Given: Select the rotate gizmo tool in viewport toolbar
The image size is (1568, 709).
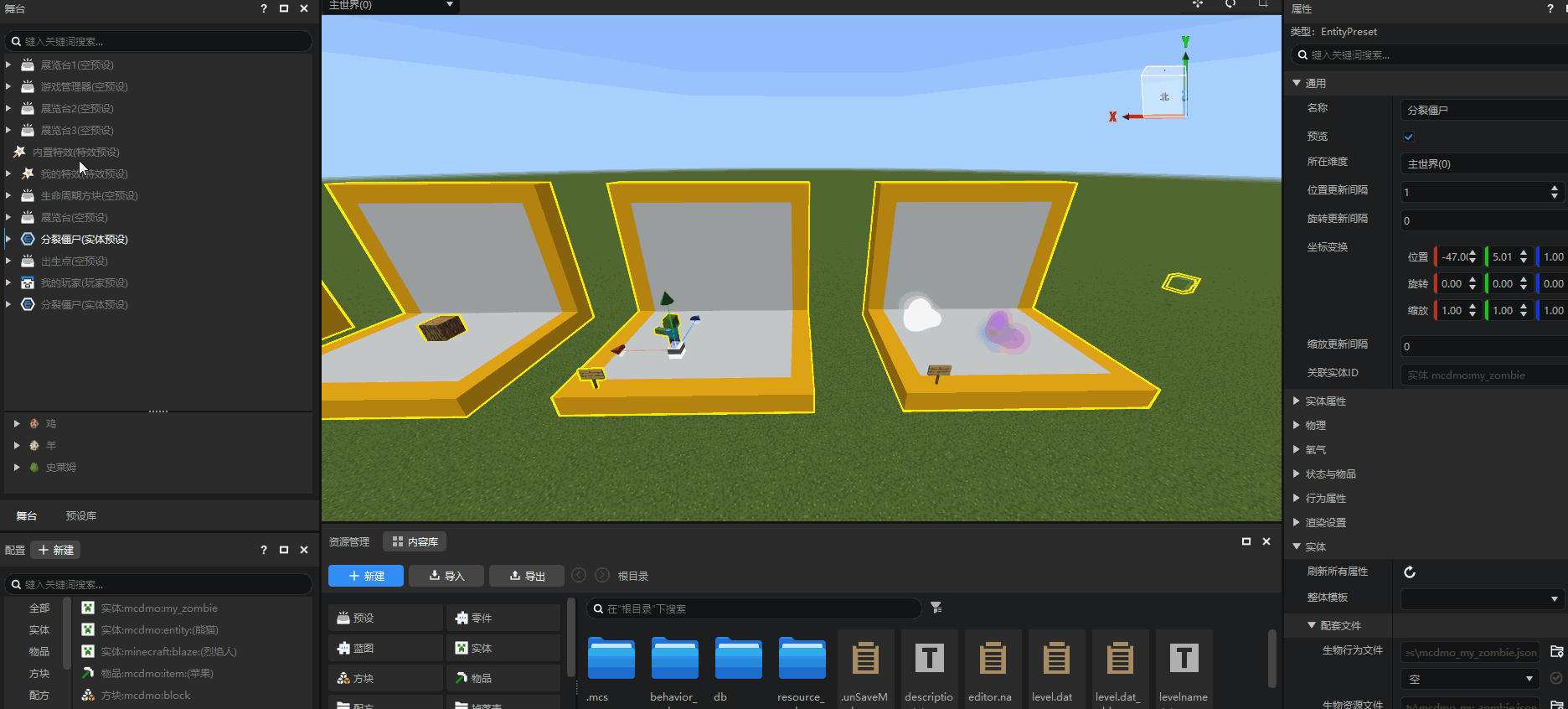Looking at the screenshot, I should (x=1230, y=4).
